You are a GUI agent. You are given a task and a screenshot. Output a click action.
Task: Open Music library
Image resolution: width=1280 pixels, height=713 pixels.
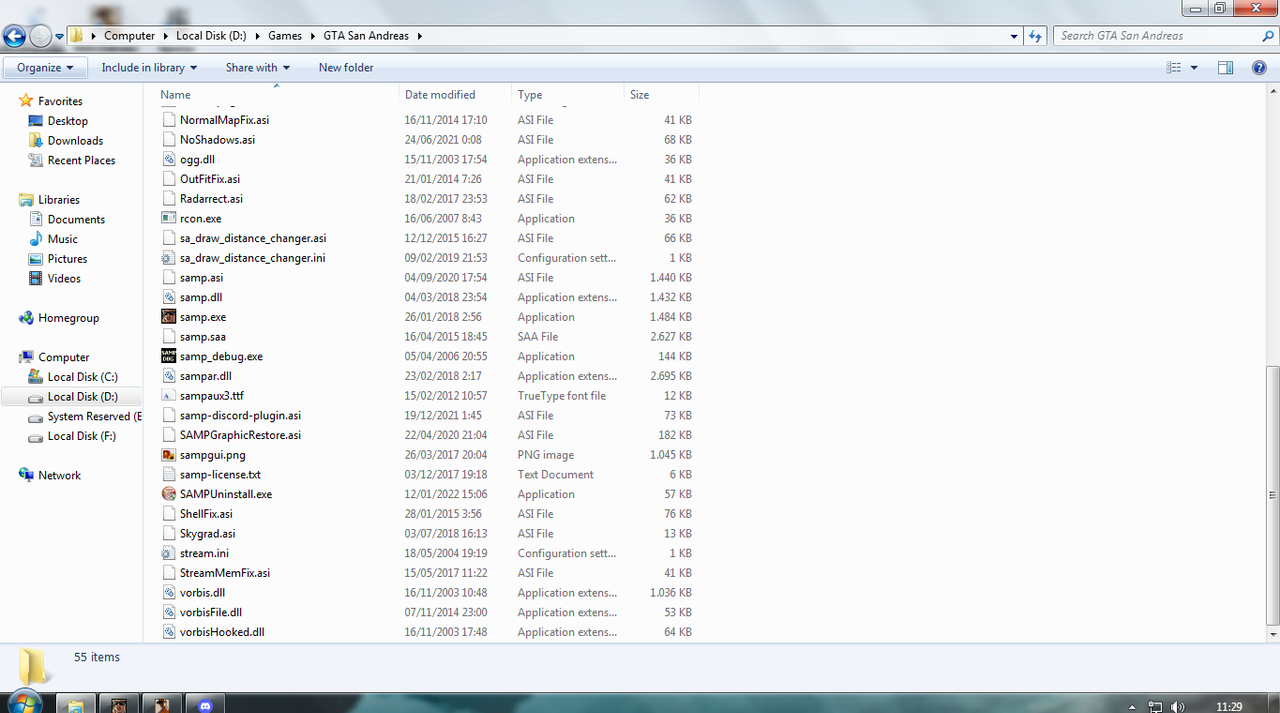62,239
